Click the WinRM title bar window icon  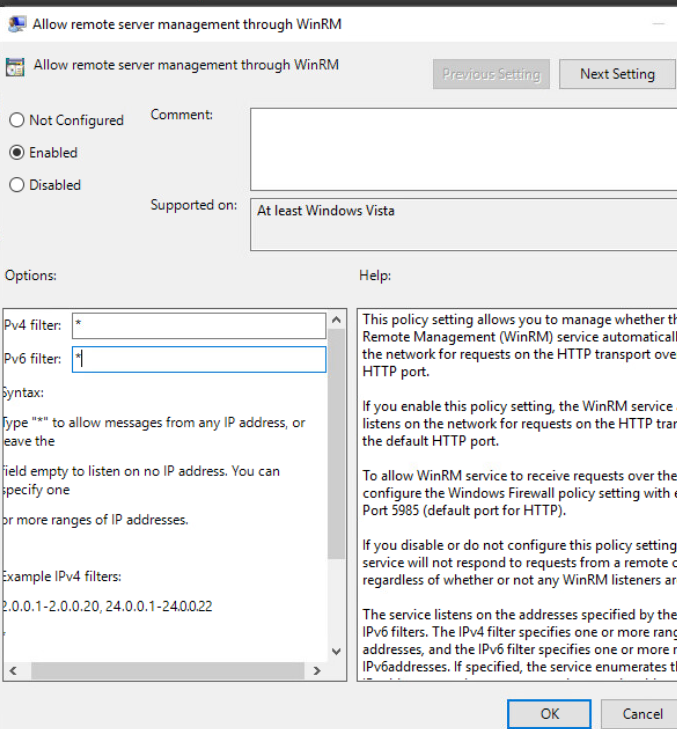[17, 24]
